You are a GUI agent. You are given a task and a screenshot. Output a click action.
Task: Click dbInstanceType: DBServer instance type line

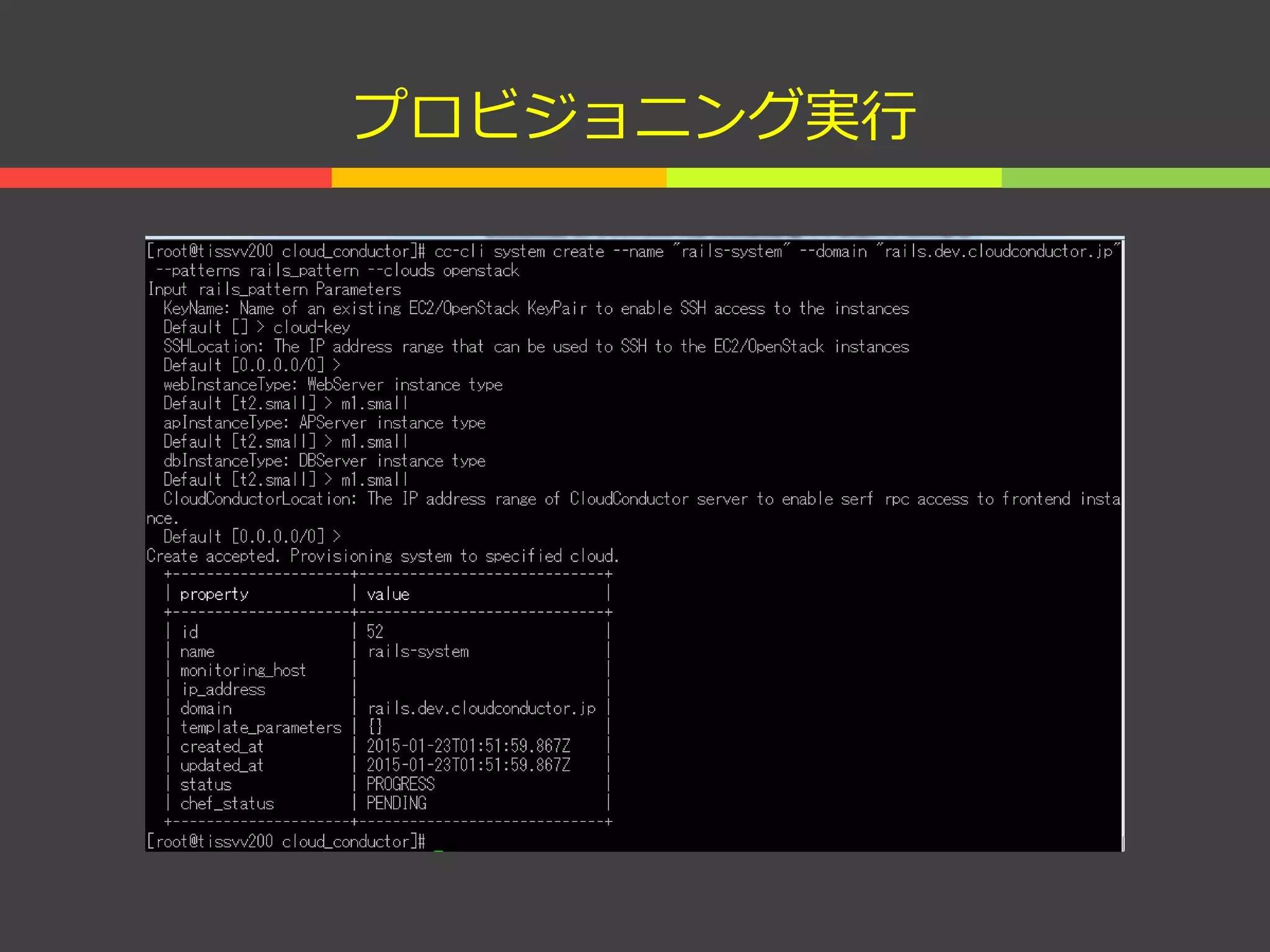(x=324, y=461)
